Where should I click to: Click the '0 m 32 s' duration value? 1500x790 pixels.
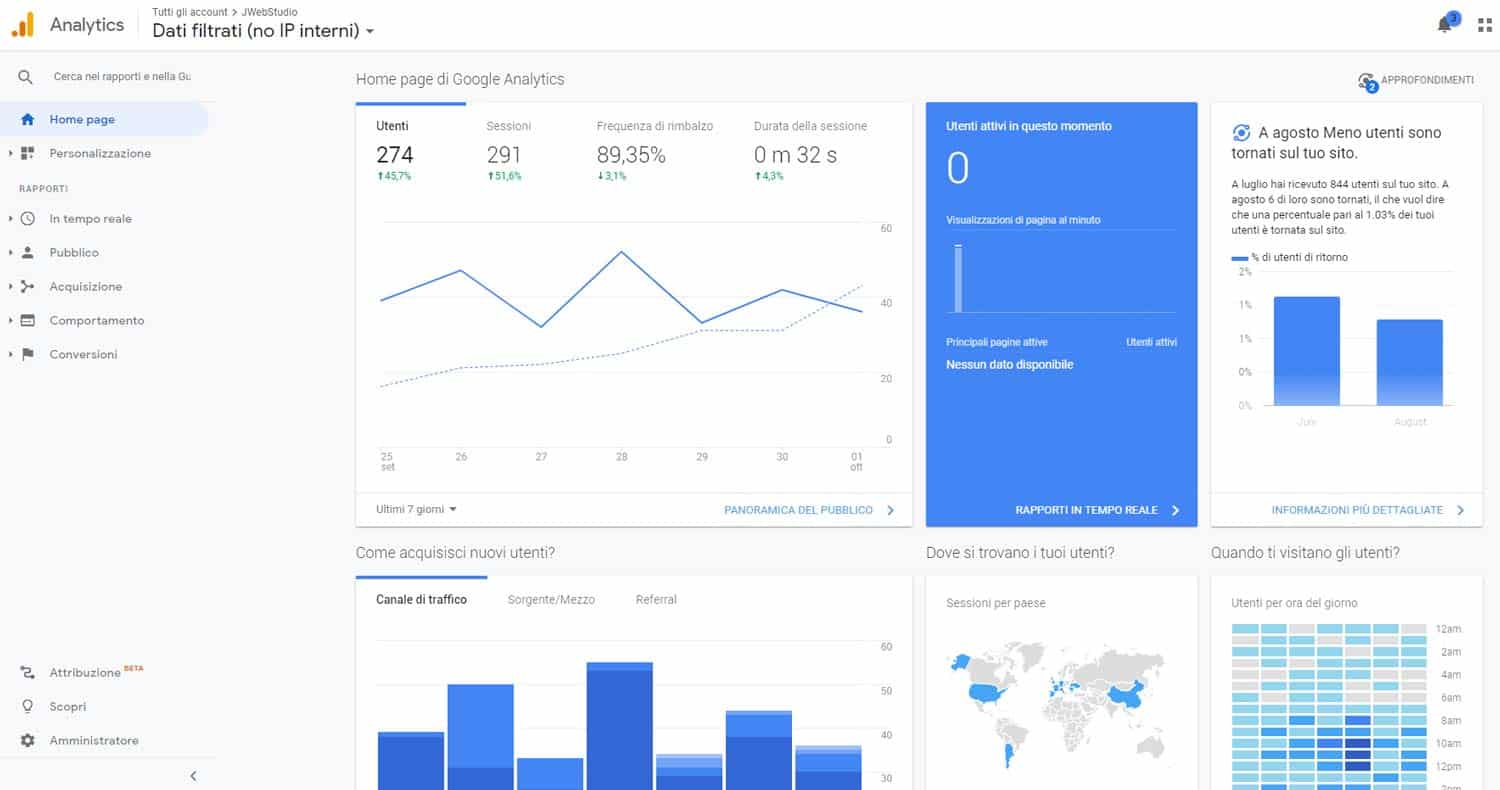796,155
